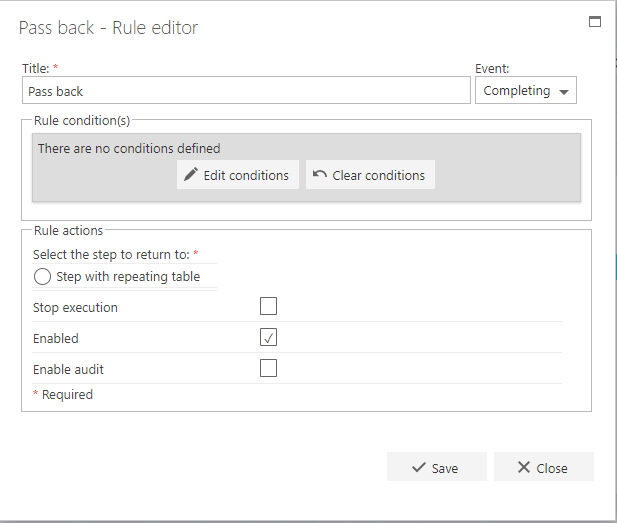Click the 'Enable audit' label
Image resolution: width=617 pixels, height=523 pixels.
pos(68,370)
